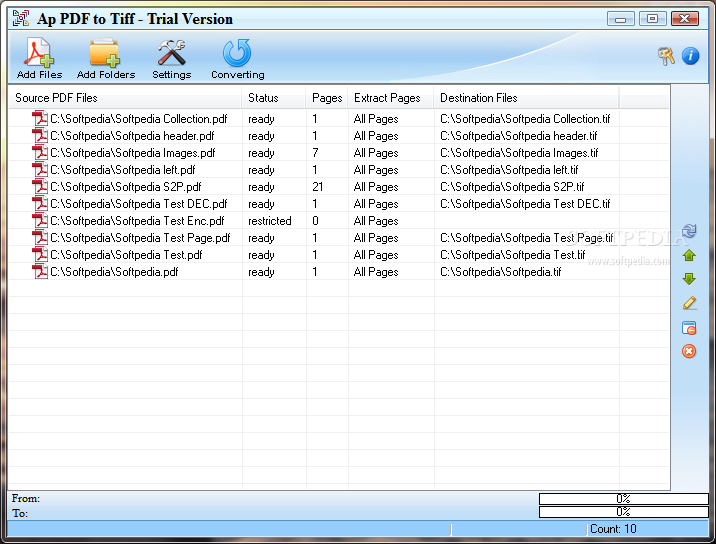
Task: Select row C:\Softpedia\Softpedia left.pdf
Action: (x=339, y=169)
